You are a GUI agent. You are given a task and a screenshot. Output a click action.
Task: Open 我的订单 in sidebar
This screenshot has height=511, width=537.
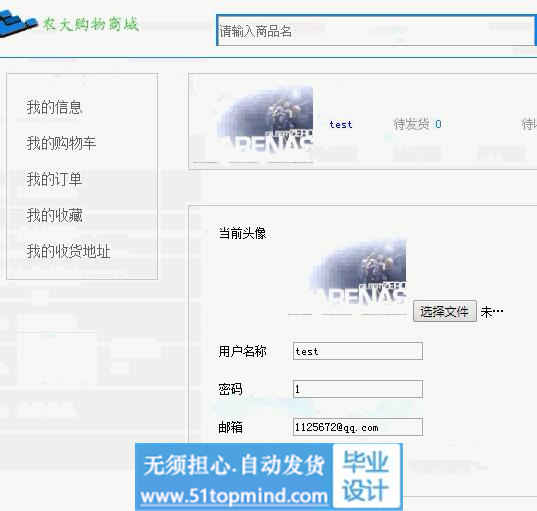click(x=54, y=179)
